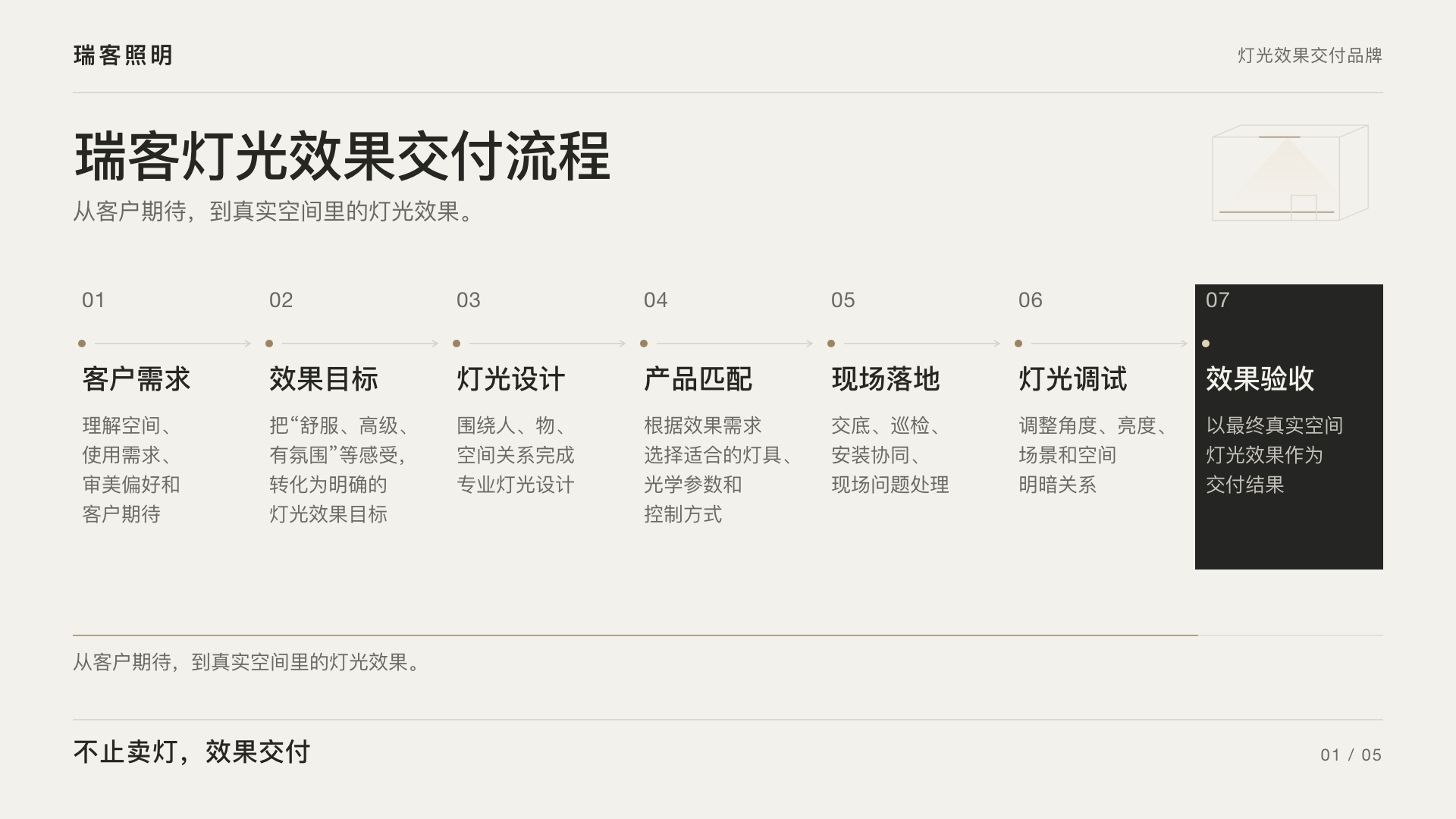Select the 产品匹配 step heading
Image resolution: width=1456 pixels, height=819 pixels.
(698, 379)
